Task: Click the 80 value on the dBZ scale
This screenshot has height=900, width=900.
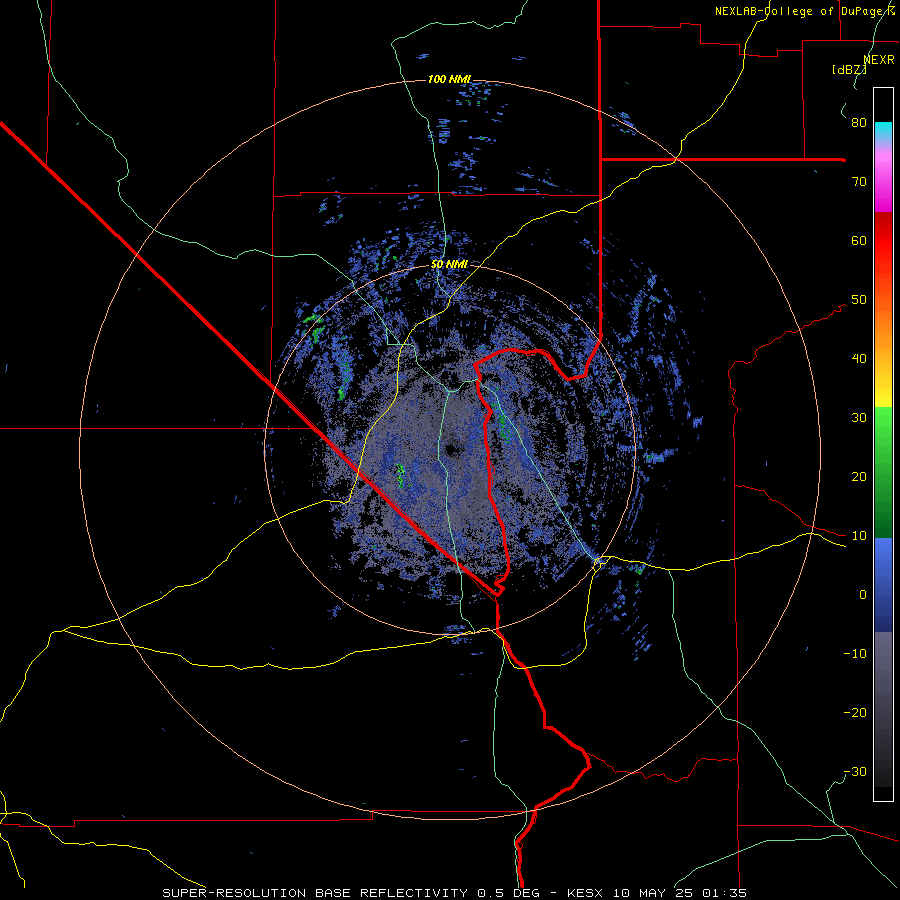Action: 859,123
